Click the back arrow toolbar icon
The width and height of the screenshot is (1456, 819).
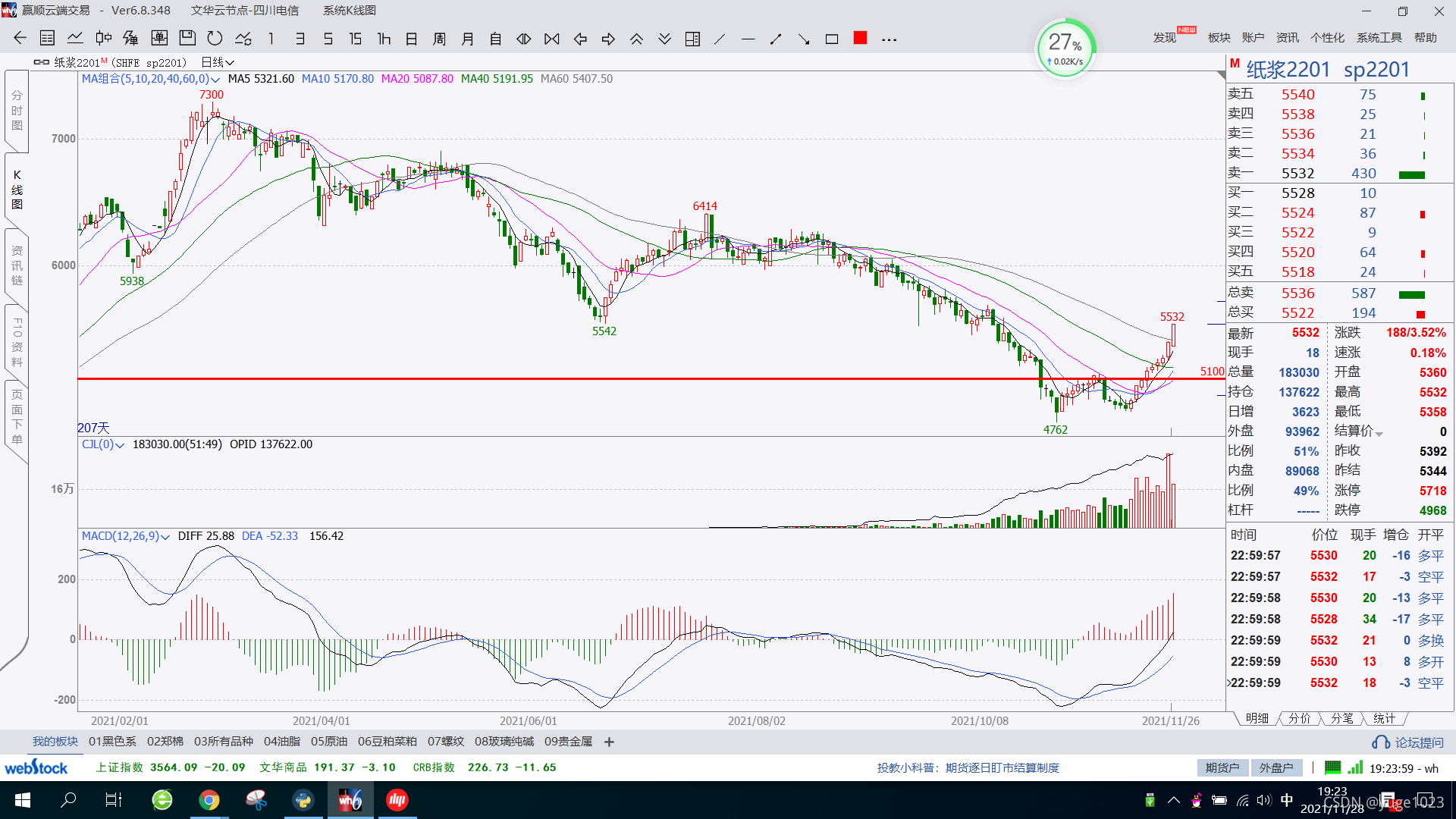(20, 39)
